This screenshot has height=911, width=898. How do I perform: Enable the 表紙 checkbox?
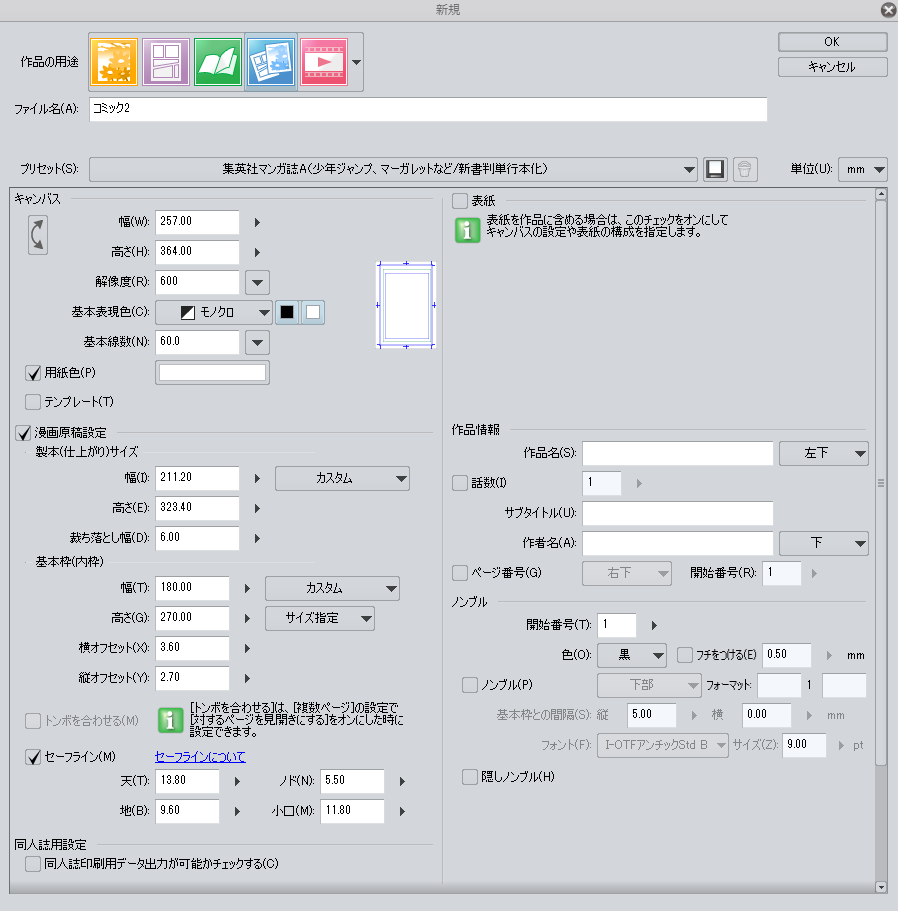pyautogui.click(x=460, y=201)
